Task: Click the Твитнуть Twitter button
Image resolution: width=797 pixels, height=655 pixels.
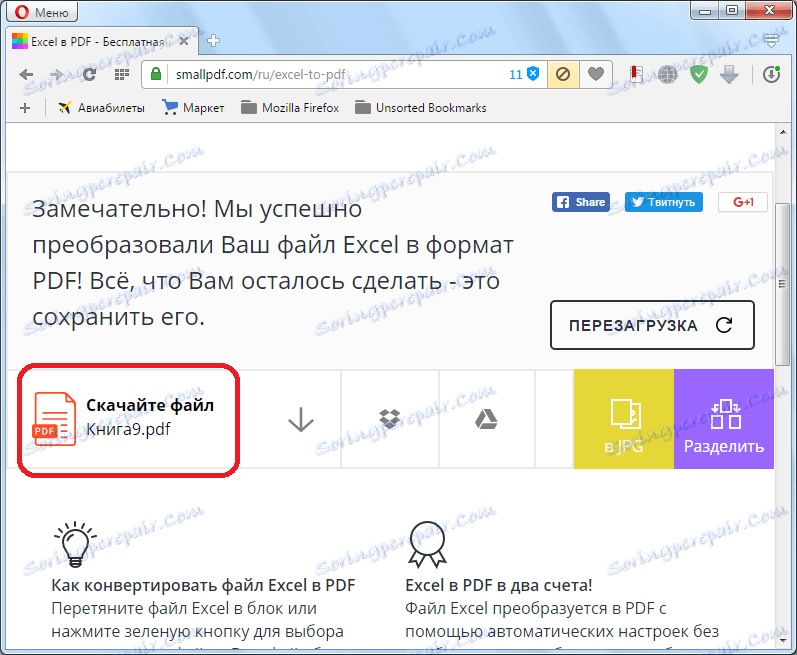Action: coord(663,202)
